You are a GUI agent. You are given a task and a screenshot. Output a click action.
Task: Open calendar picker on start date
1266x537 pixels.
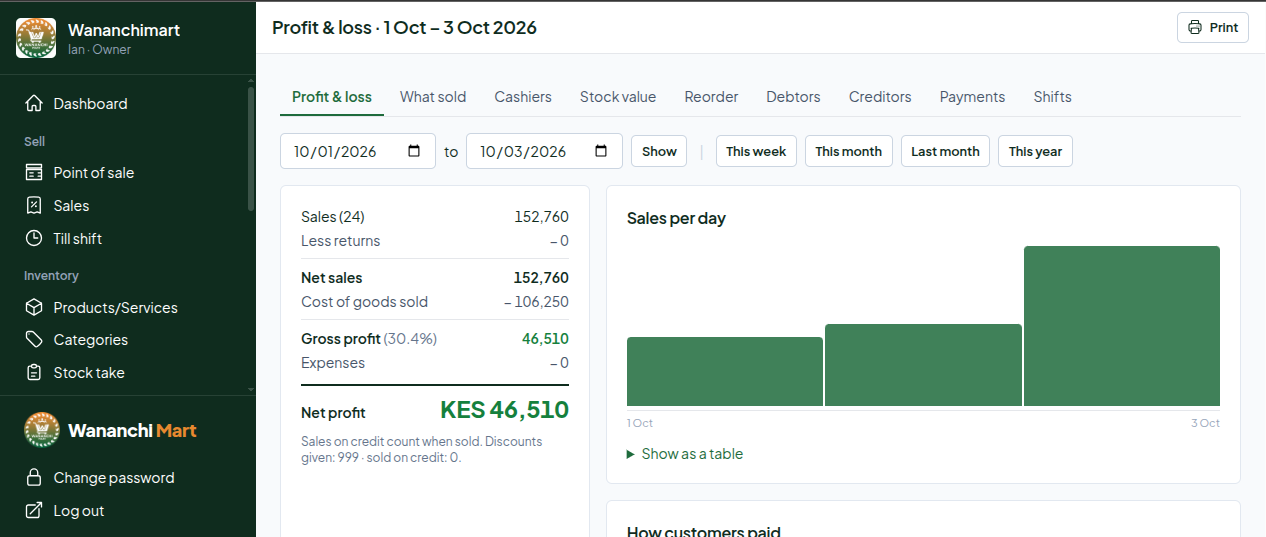[415, 152]
